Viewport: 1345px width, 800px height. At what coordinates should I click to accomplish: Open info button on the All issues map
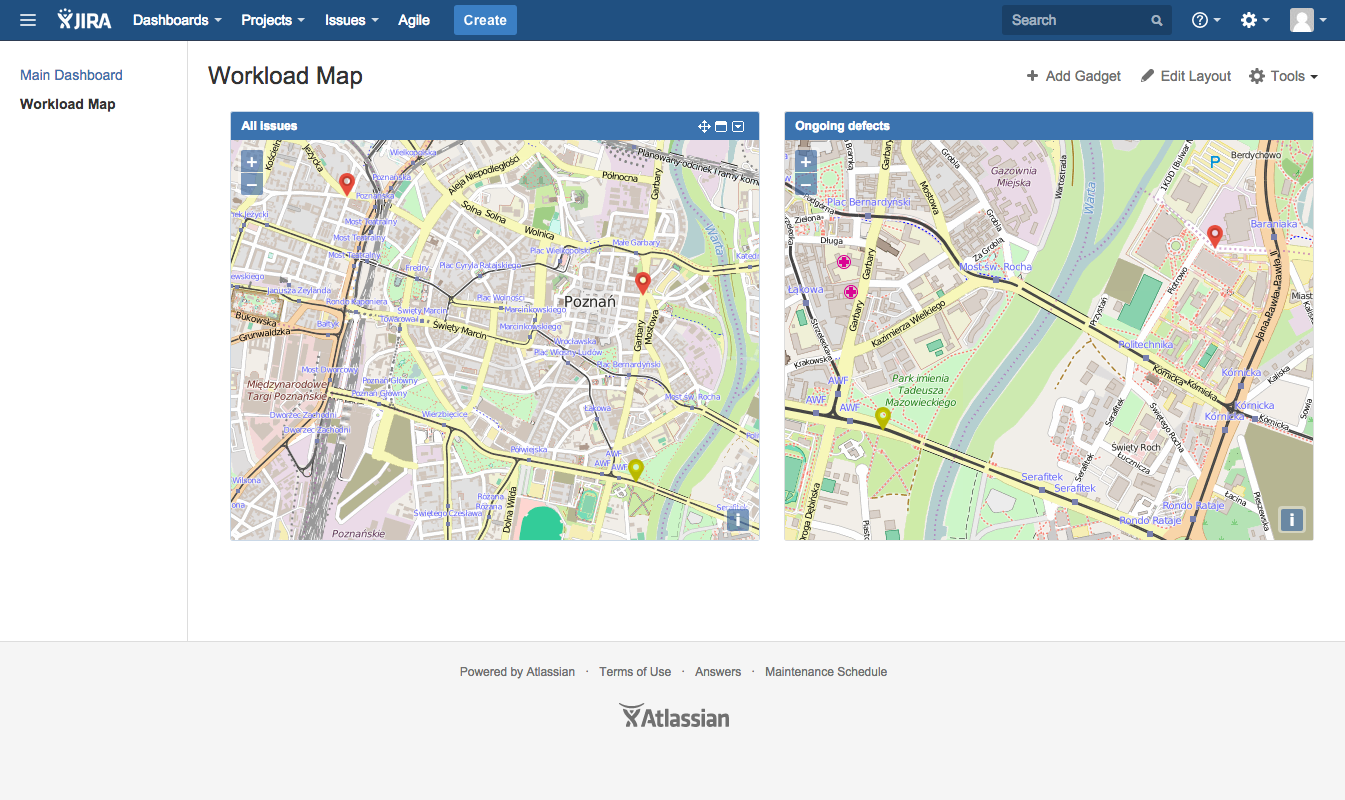738,519
